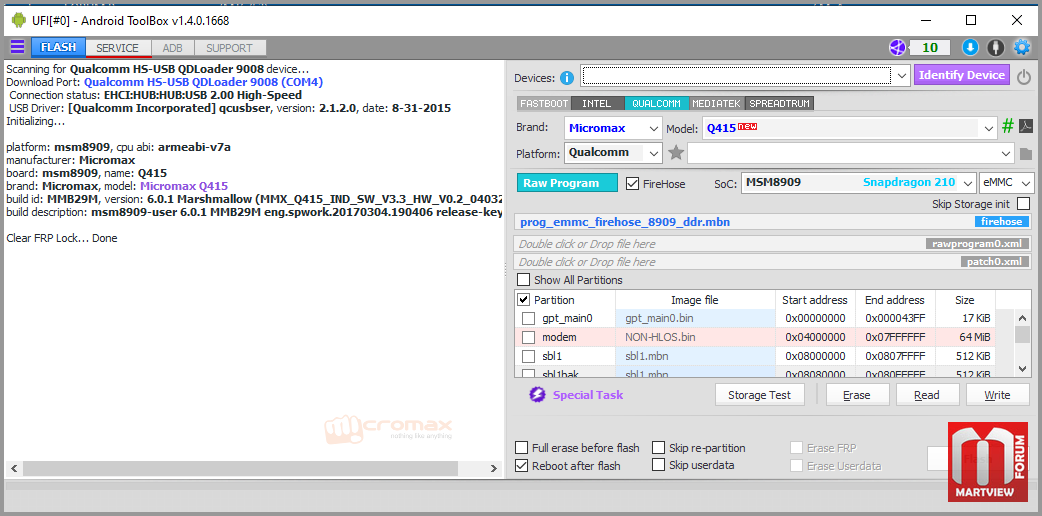This screenshot has width=1042, height=516.
Task: Open the Special Task link
Action: click(587, 395)
